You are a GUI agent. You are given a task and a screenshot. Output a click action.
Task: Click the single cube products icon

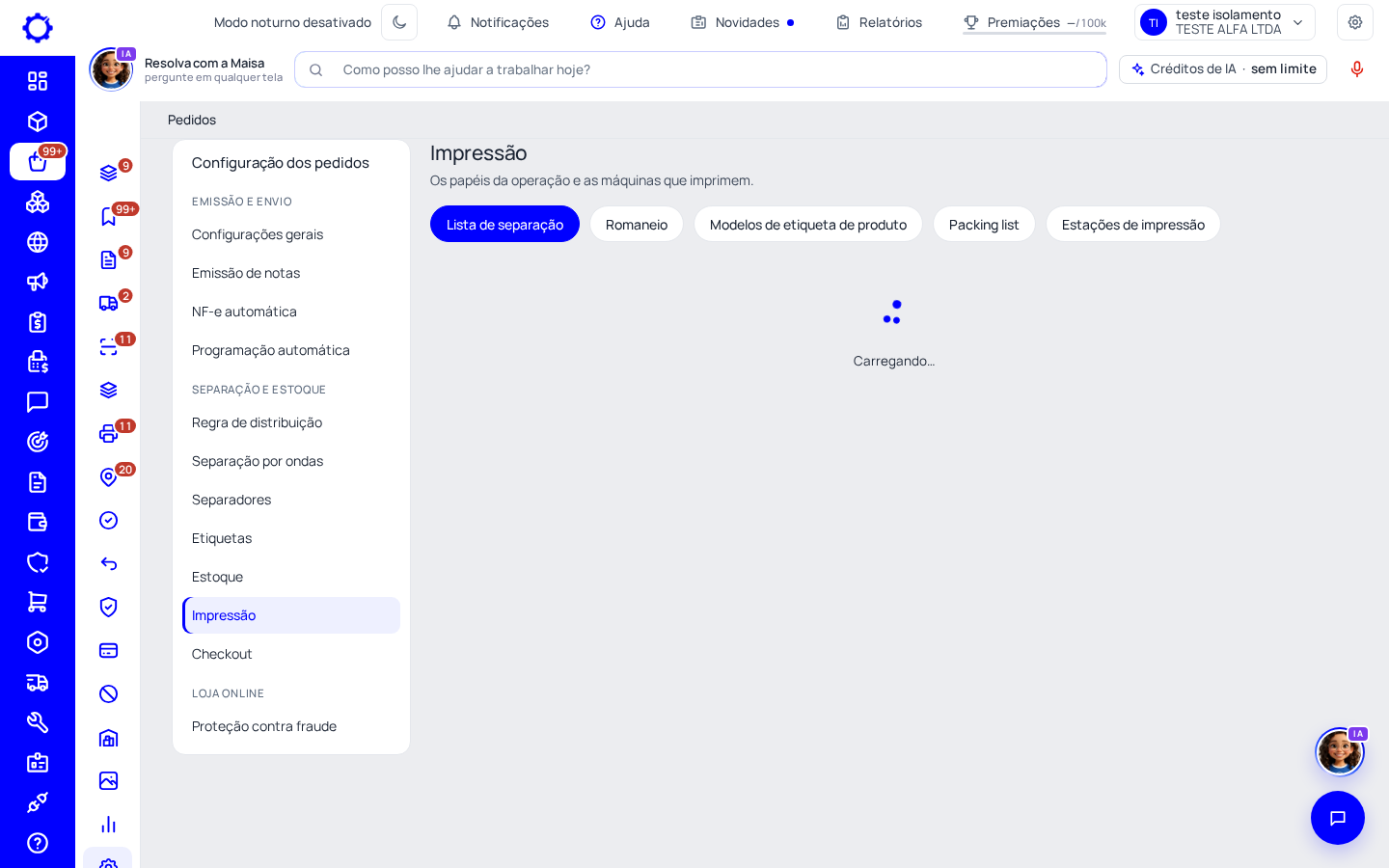38,122
